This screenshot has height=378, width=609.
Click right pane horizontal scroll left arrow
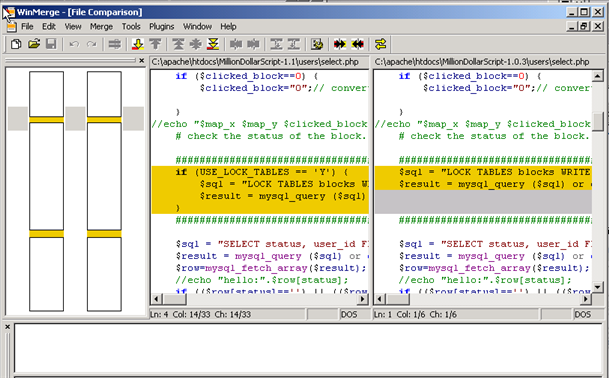(379, 299)
